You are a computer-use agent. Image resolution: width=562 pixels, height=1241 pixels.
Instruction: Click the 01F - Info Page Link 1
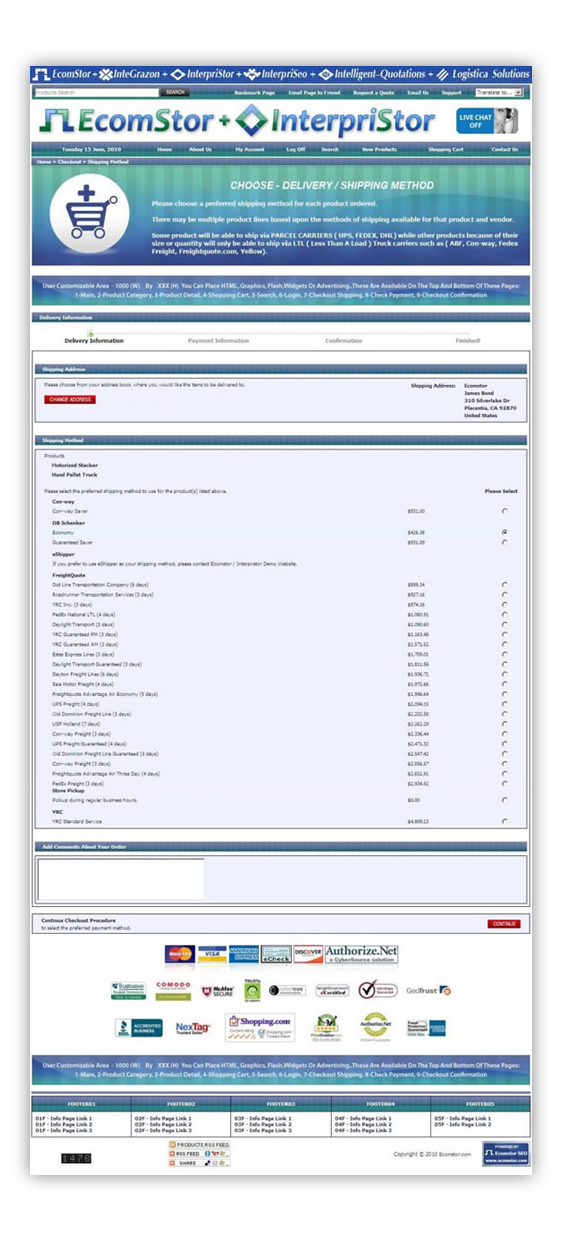point(63,1118)
